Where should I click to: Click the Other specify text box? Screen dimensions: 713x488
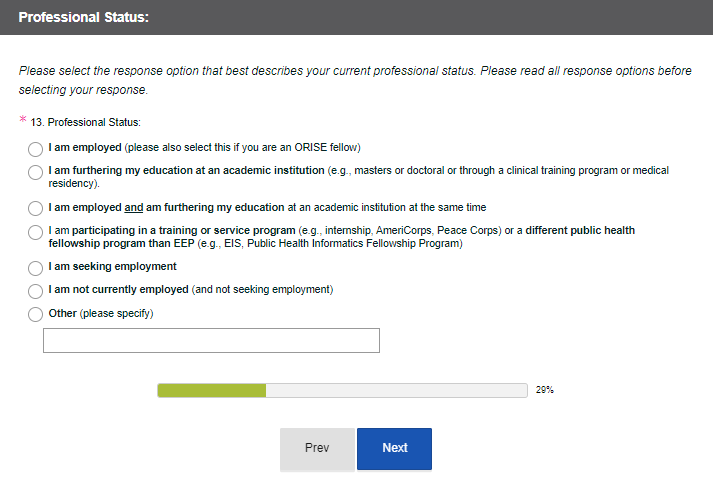tap(211, 340)
